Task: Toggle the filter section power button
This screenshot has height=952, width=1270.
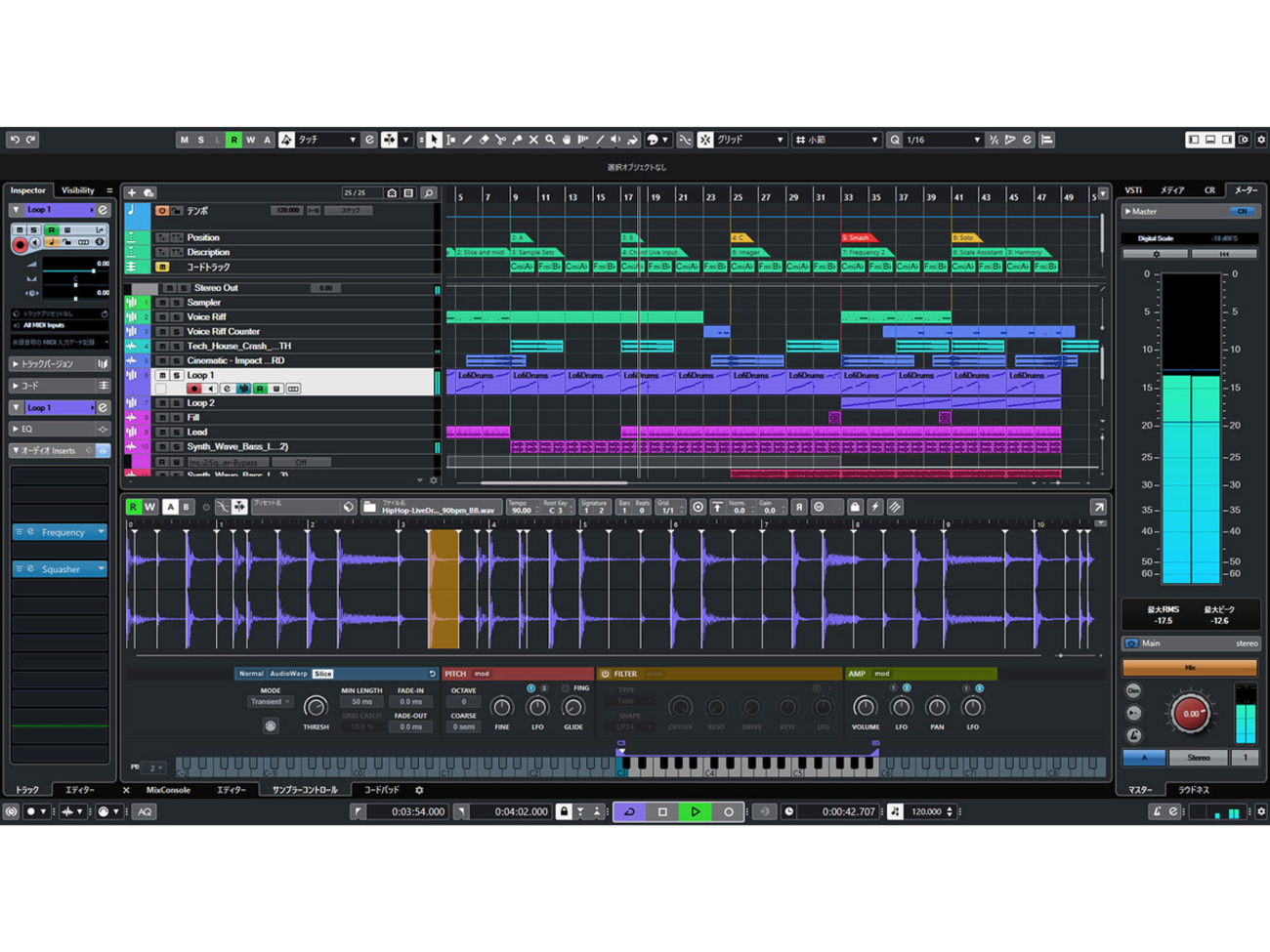Action: point(605,674)
